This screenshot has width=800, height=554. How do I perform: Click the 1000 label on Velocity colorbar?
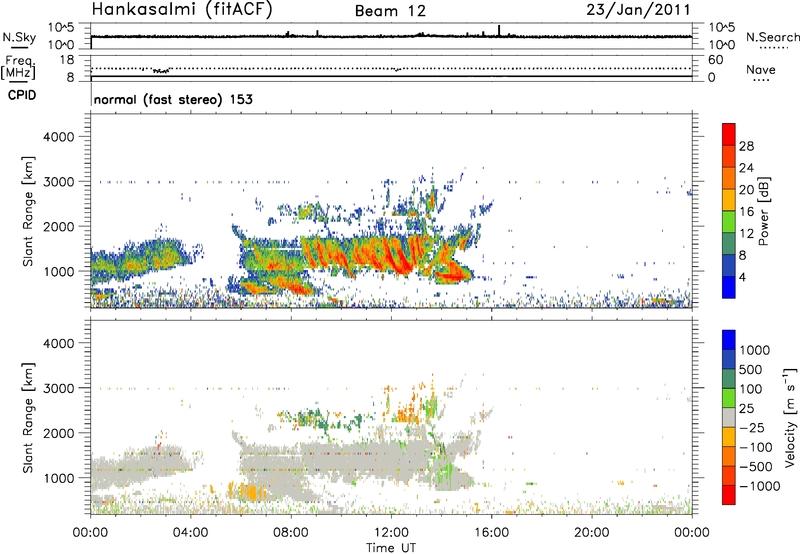coord(755,350)
